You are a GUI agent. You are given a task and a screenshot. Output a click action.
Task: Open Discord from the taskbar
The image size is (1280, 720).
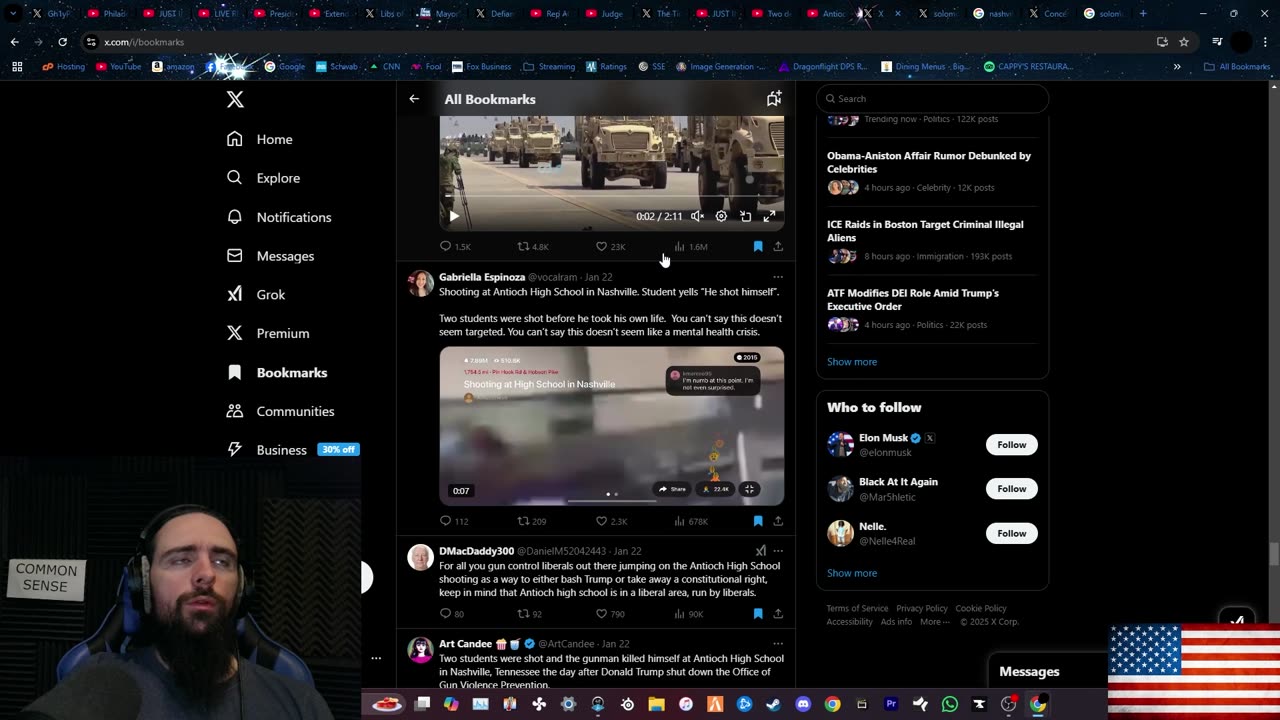pos(803,704)
